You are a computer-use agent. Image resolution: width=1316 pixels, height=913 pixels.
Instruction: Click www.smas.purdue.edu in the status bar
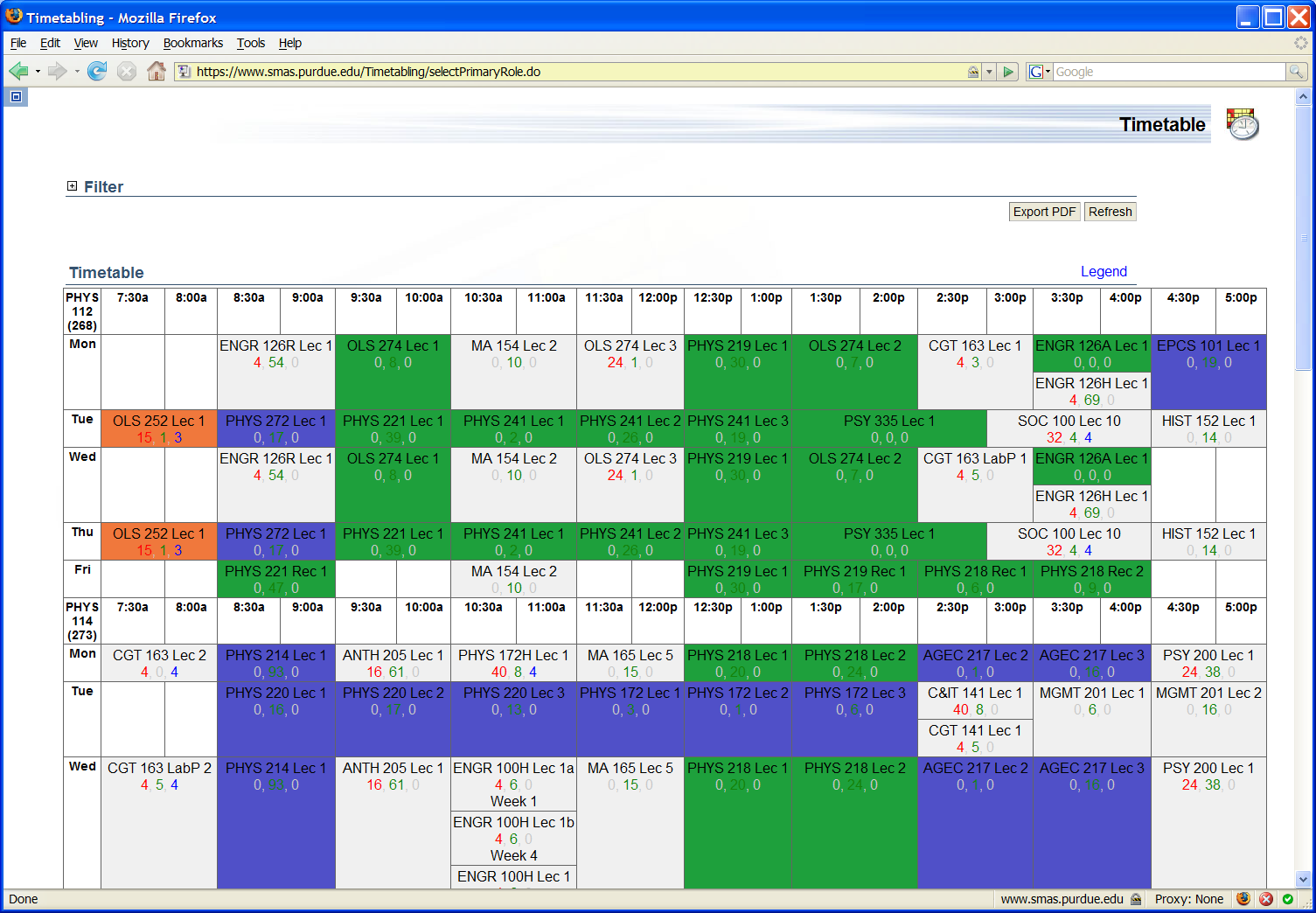1062,899
